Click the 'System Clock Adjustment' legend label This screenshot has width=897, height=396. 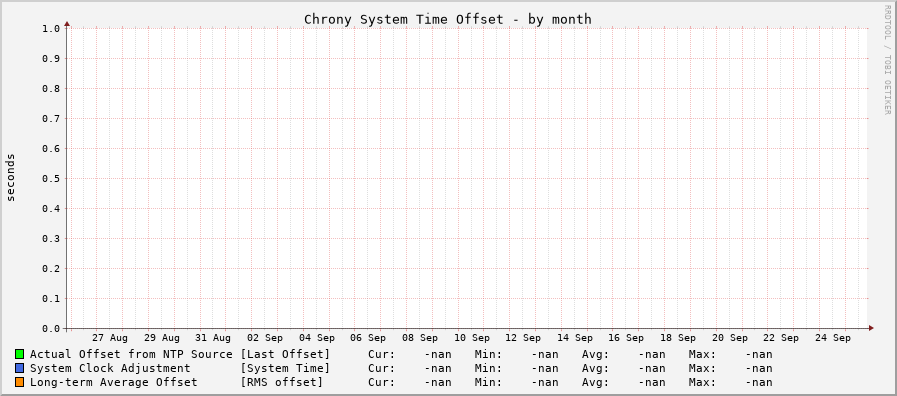pos(110,368)
